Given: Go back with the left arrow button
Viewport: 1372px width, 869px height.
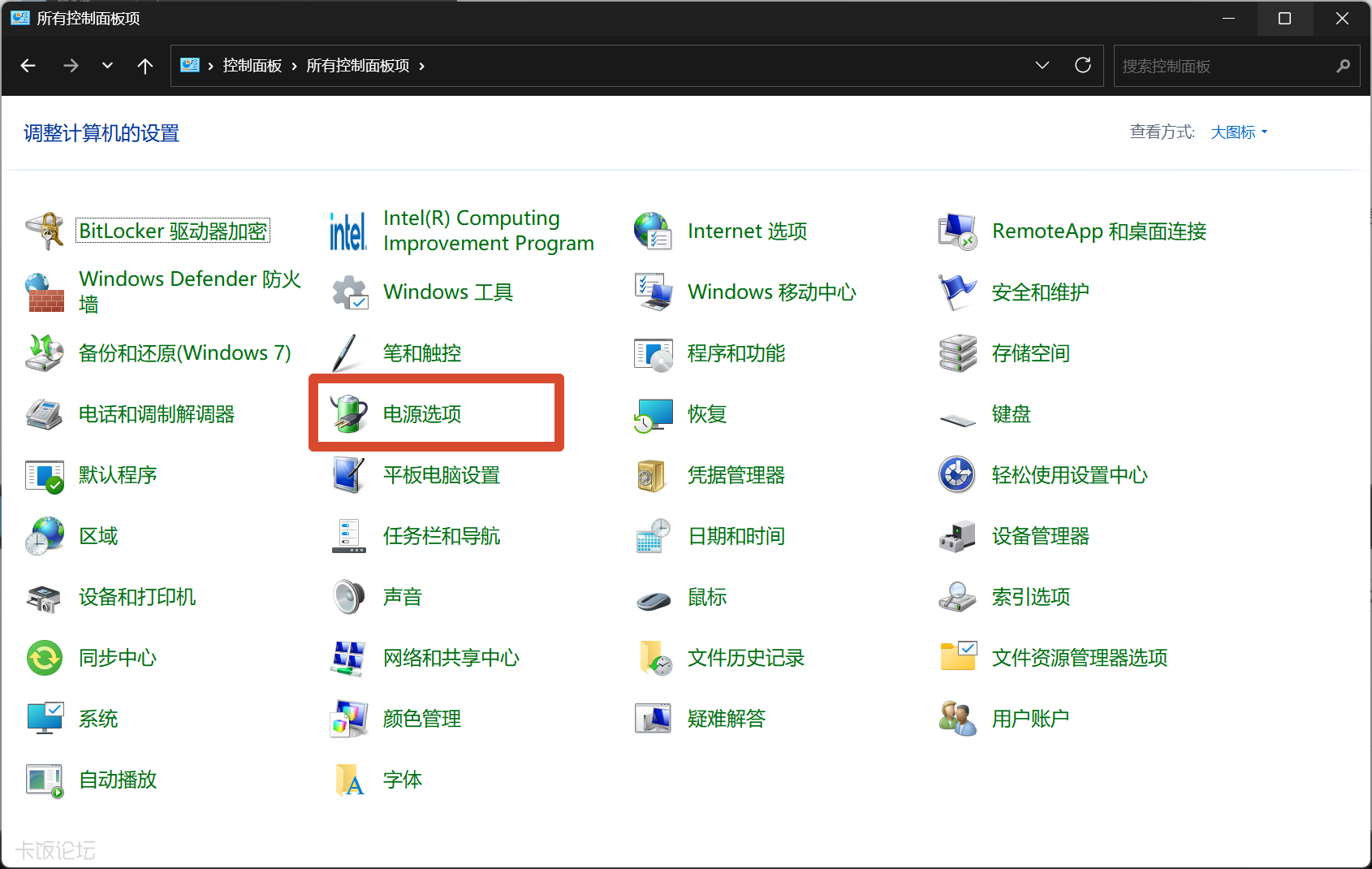Looking at the screenshot, I should (x=28, y=66).
